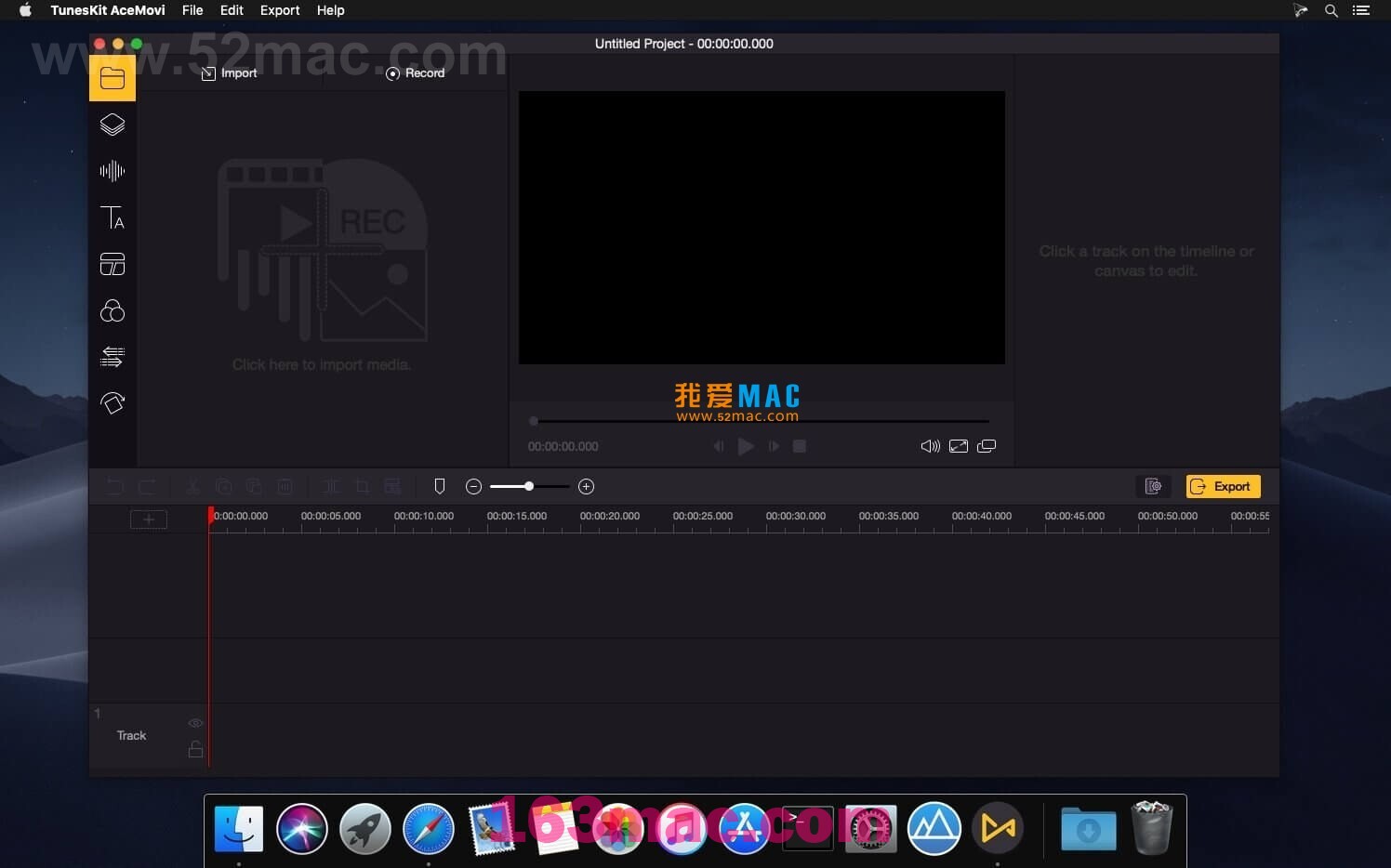Click the Track 1 label
1391x868 pixels.
131,736
